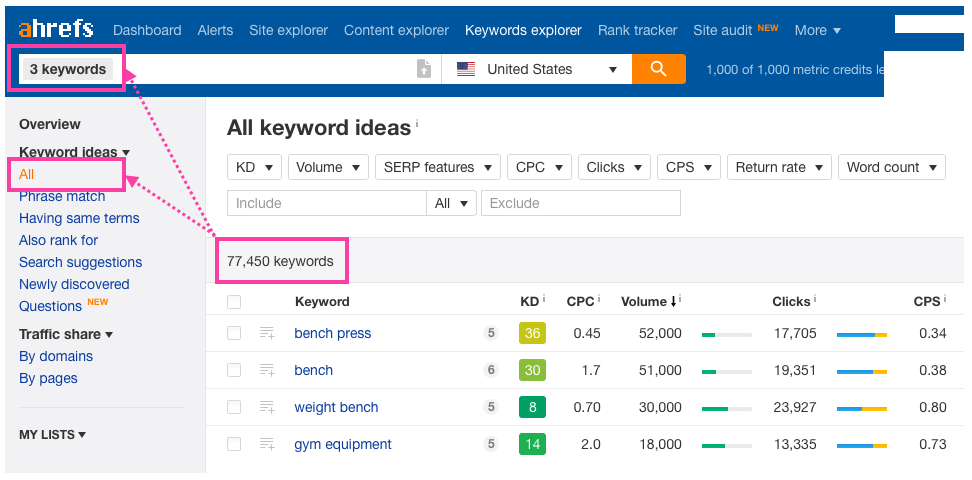972x480 pixels.
Task: Open the CPS filter dropdown
Action: pyautogui.click(x=689, y=167)
